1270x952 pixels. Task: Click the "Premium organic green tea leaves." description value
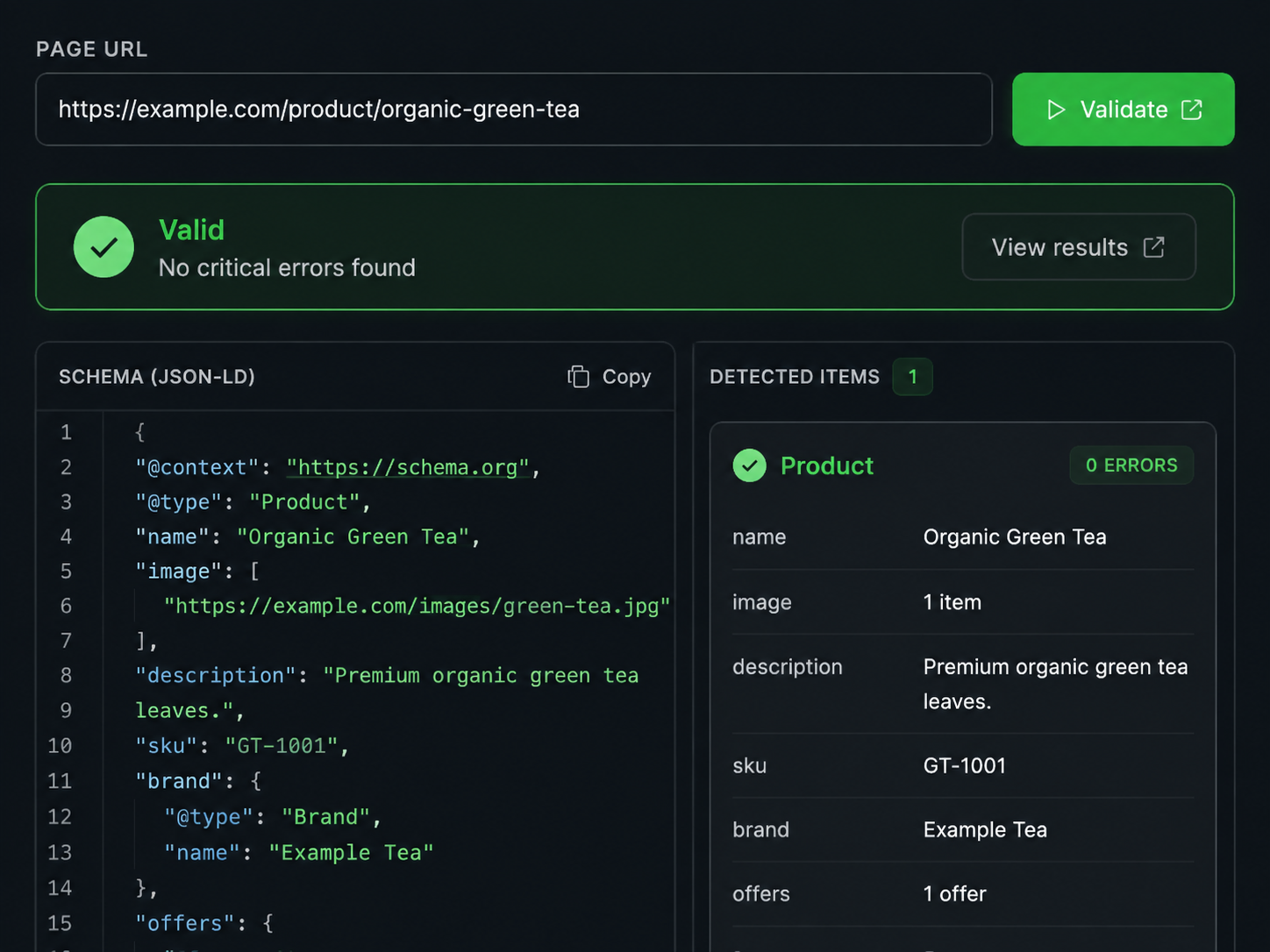click(x=1055, y=684)
